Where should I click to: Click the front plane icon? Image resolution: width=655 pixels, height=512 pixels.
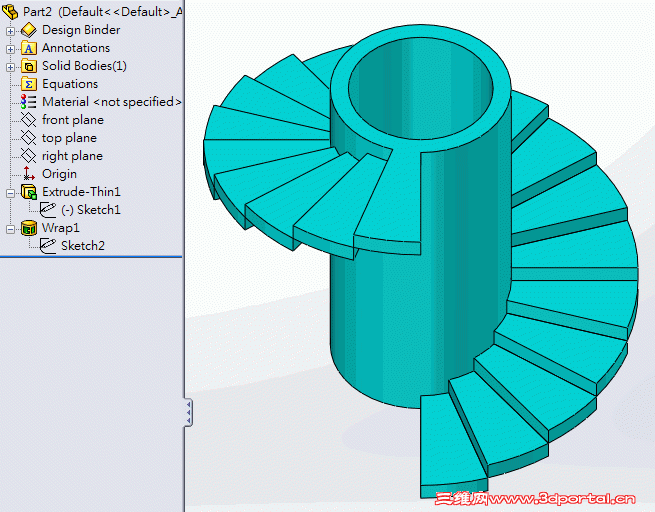tap(28, 120)
